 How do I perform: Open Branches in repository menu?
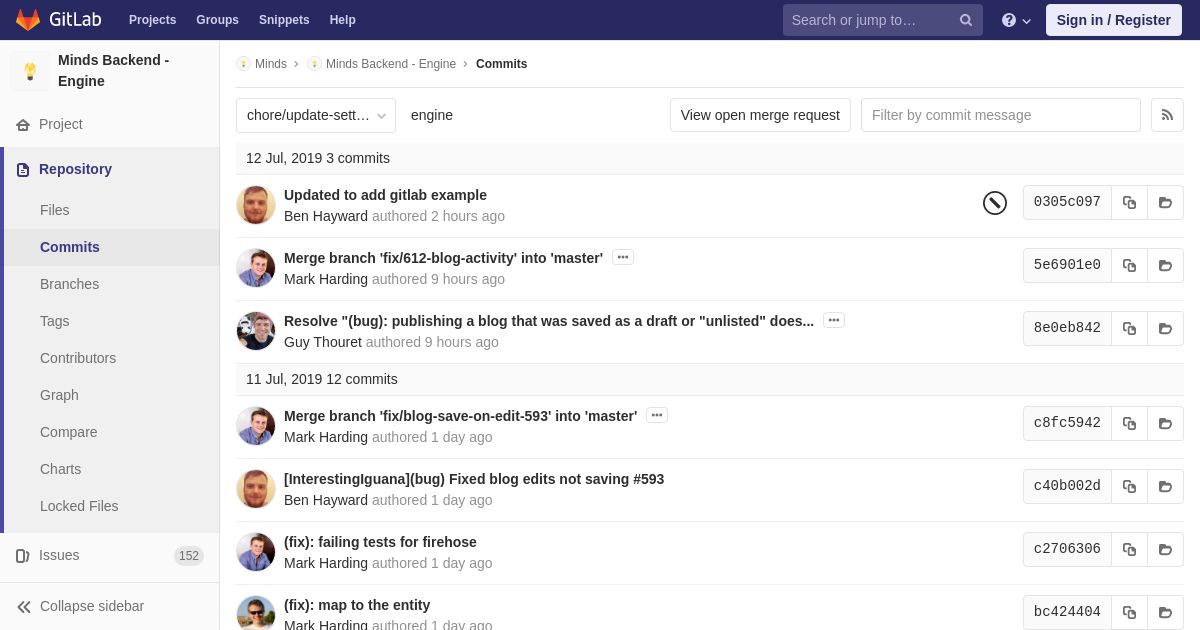tap(69, 284)
